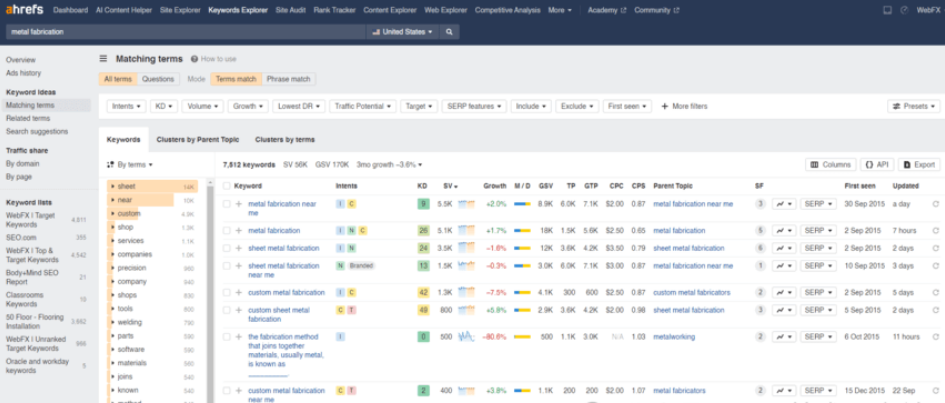
Task: Click the keyword search input field
Action: 186,32
